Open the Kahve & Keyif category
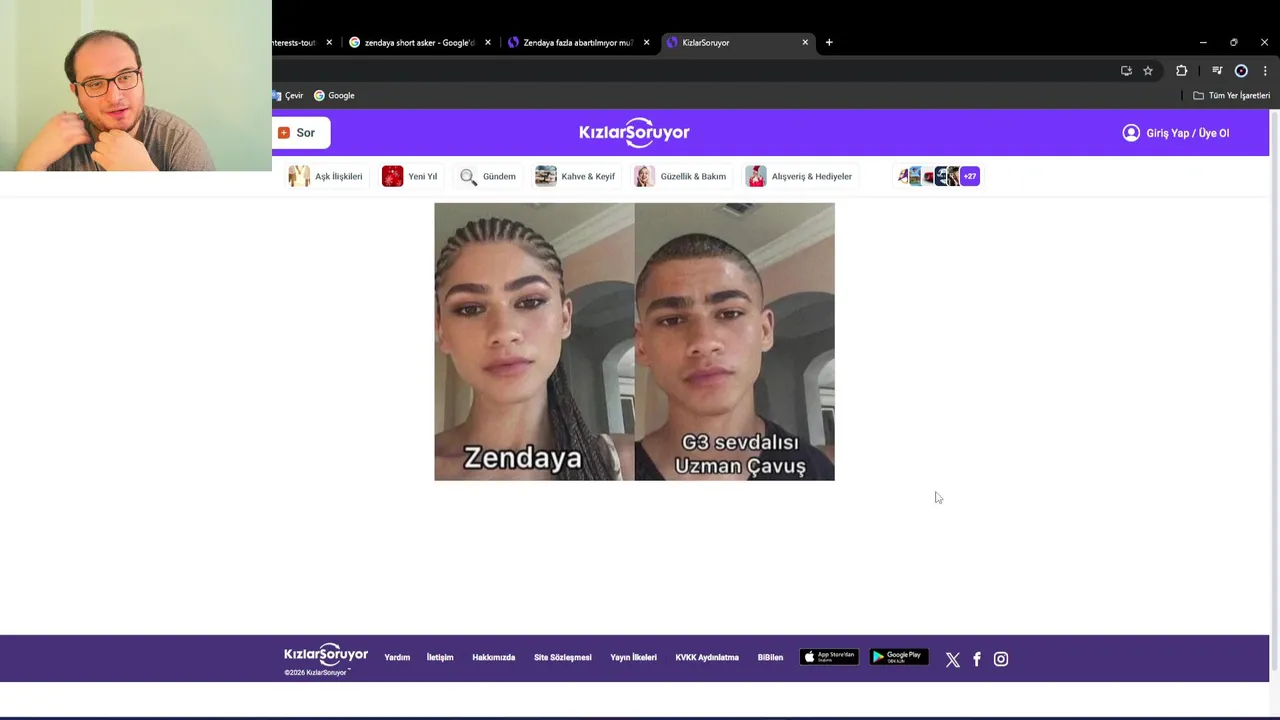The width and height of the screenshot is (1280, 720). tap(575, 176)
